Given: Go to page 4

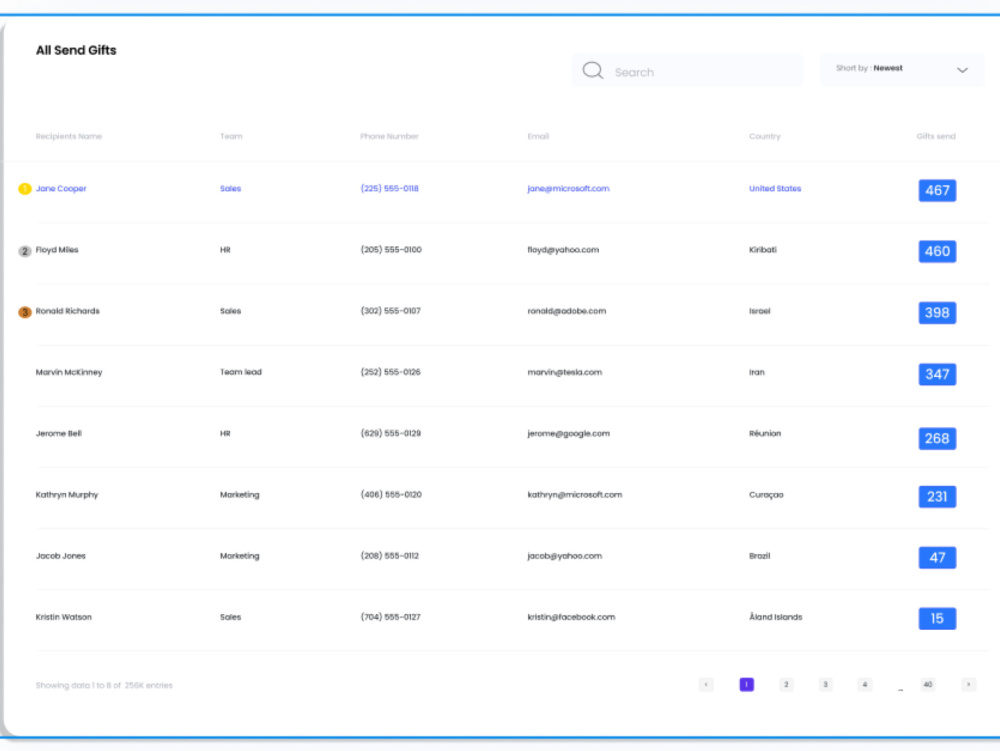Looking at the screenshot, I should click(x=865, y=685).
